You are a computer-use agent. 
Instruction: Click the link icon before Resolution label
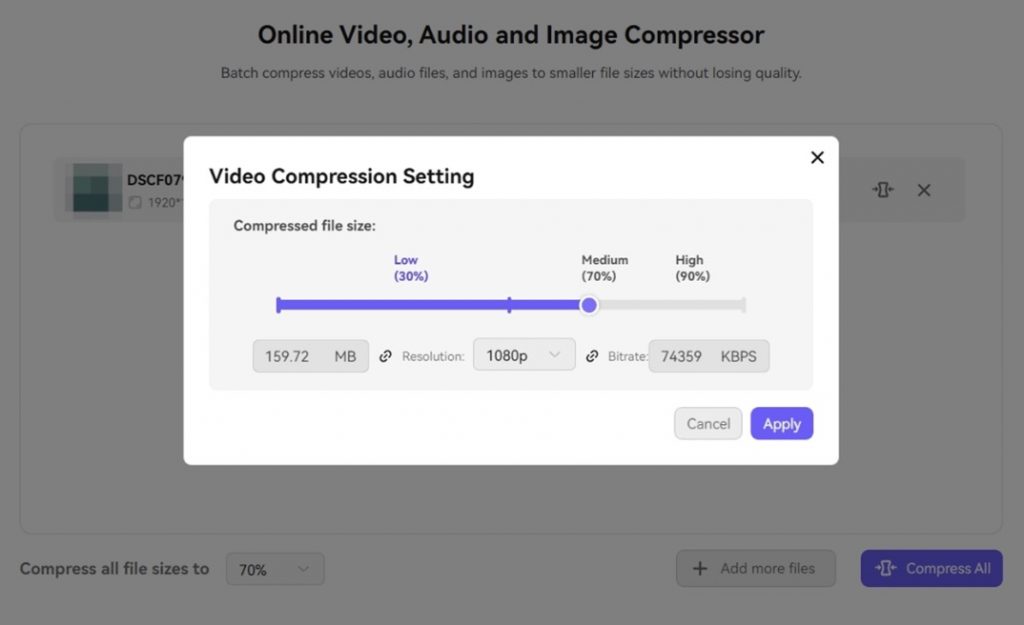(386, 356)
